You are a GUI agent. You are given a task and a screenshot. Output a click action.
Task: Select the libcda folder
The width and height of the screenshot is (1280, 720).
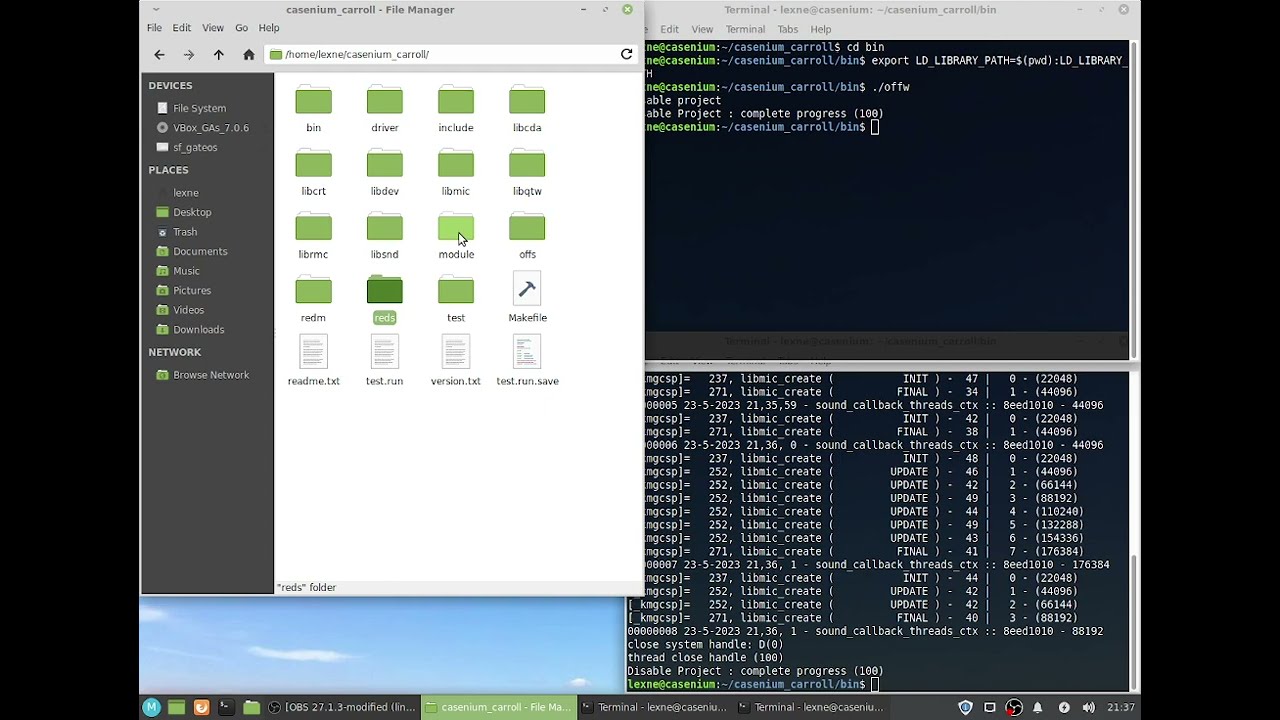527,109
